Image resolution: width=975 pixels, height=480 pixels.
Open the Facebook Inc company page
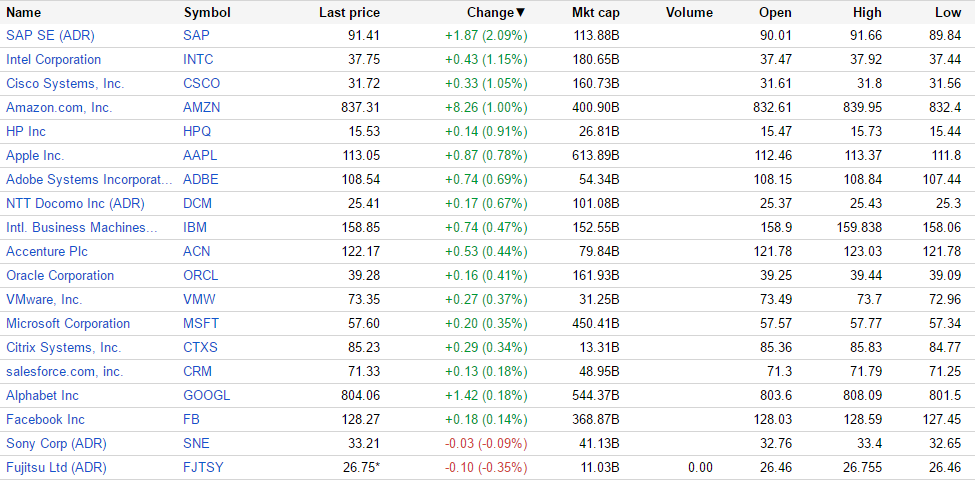[x=46, y=419]
